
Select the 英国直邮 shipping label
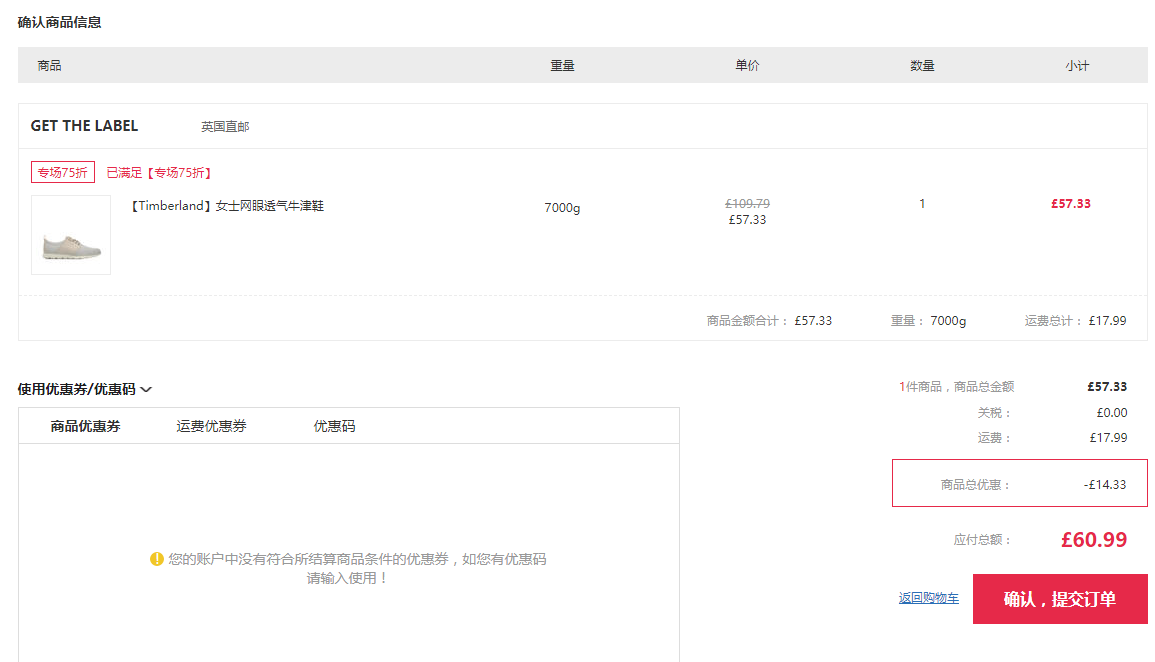point(225,127)
